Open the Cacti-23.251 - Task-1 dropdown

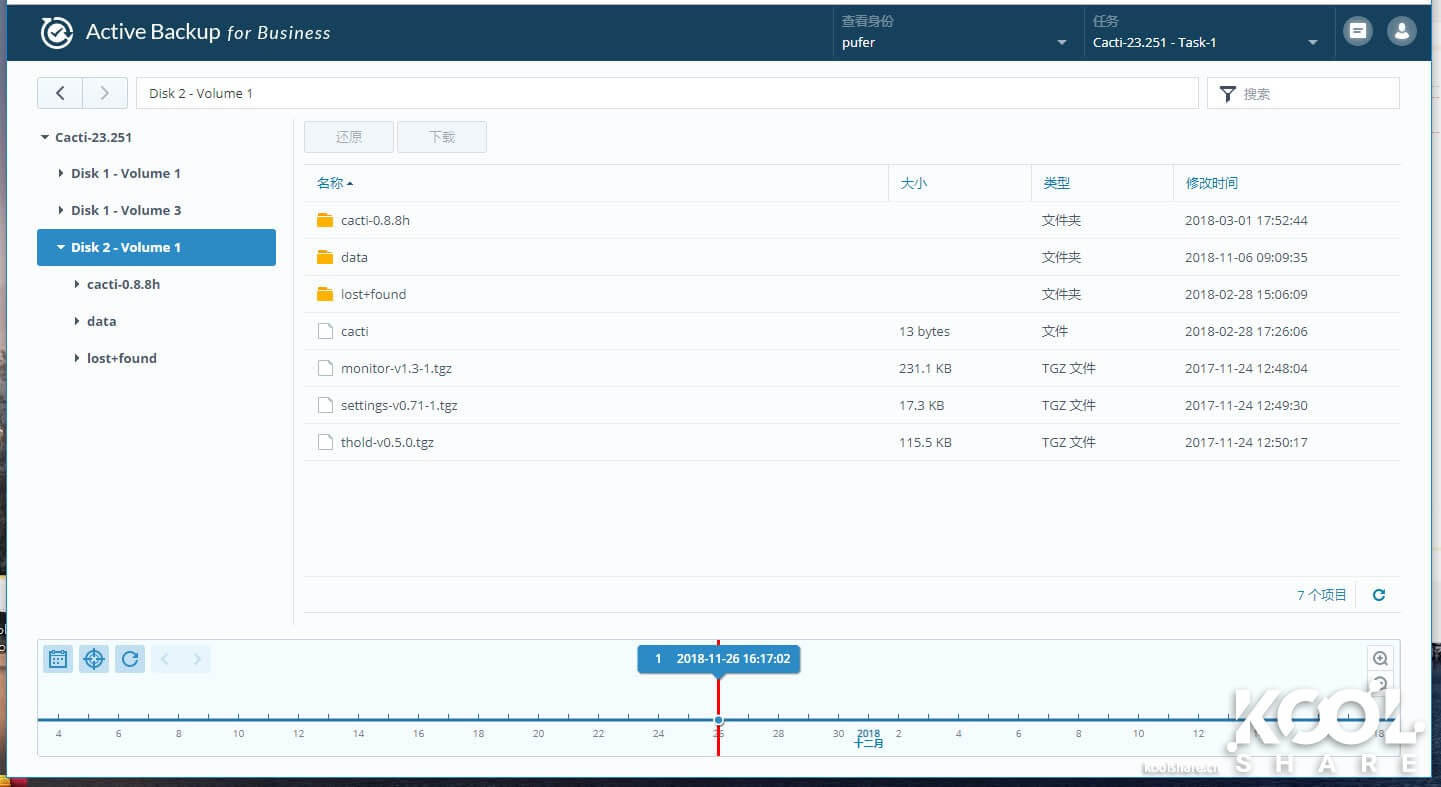[x=1205, y=43]
